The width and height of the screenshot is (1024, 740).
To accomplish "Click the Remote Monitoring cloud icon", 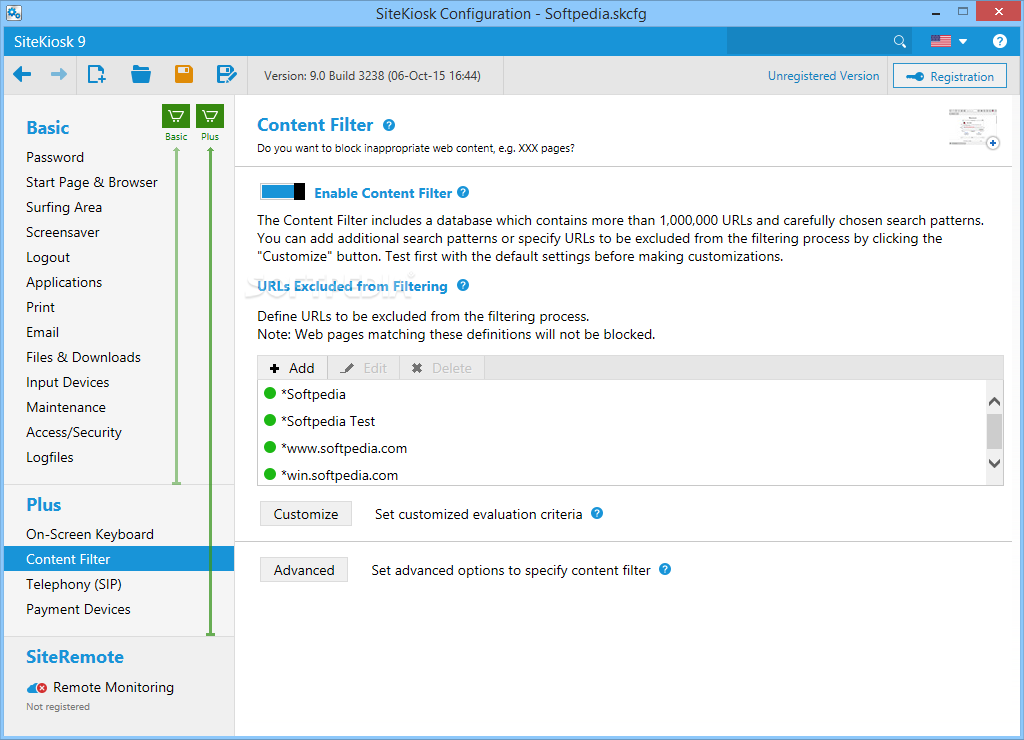I will tap(37, 688).
